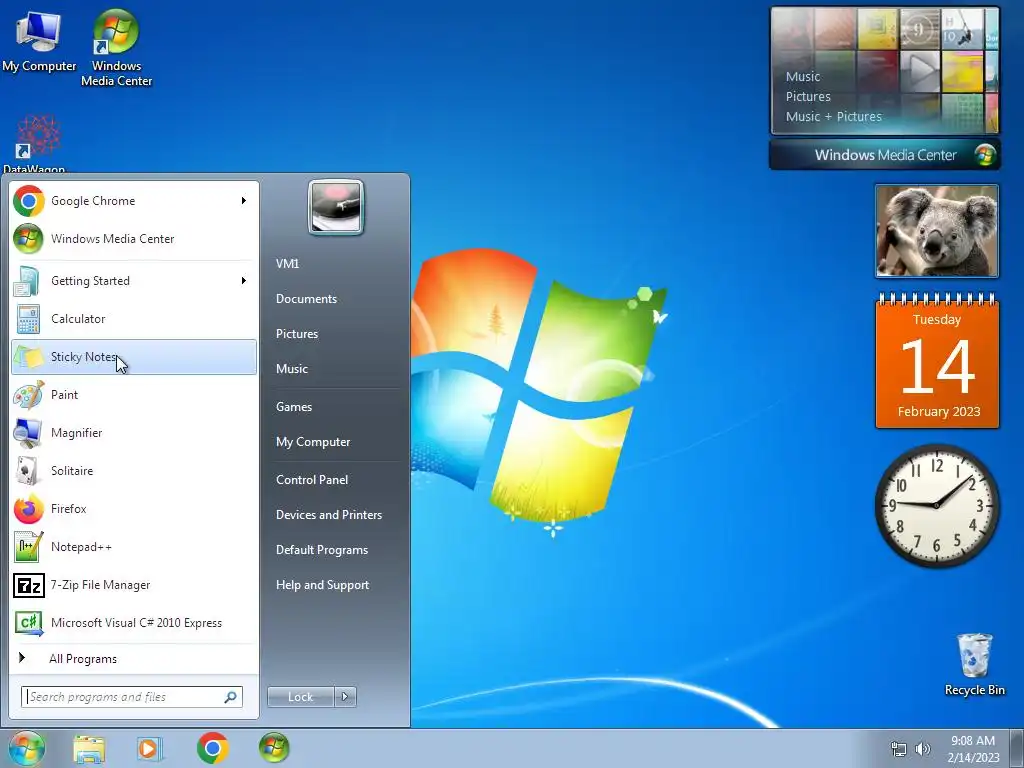1024x768 pixels.
Task: Click the user account picture
Action: [336, 207]
